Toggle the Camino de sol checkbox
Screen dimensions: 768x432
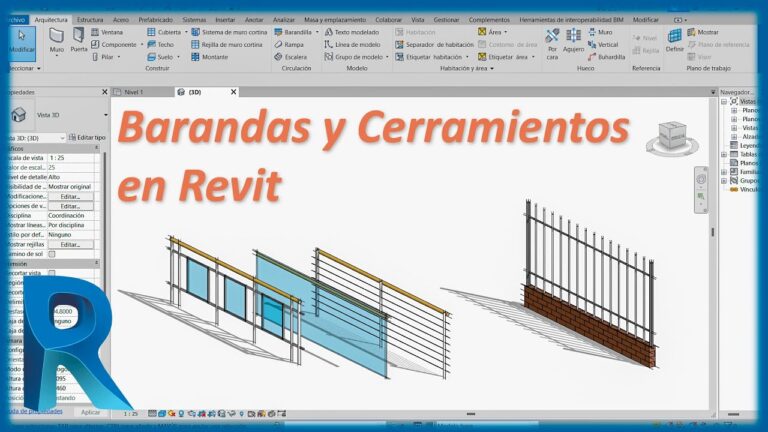click(52, 254)
